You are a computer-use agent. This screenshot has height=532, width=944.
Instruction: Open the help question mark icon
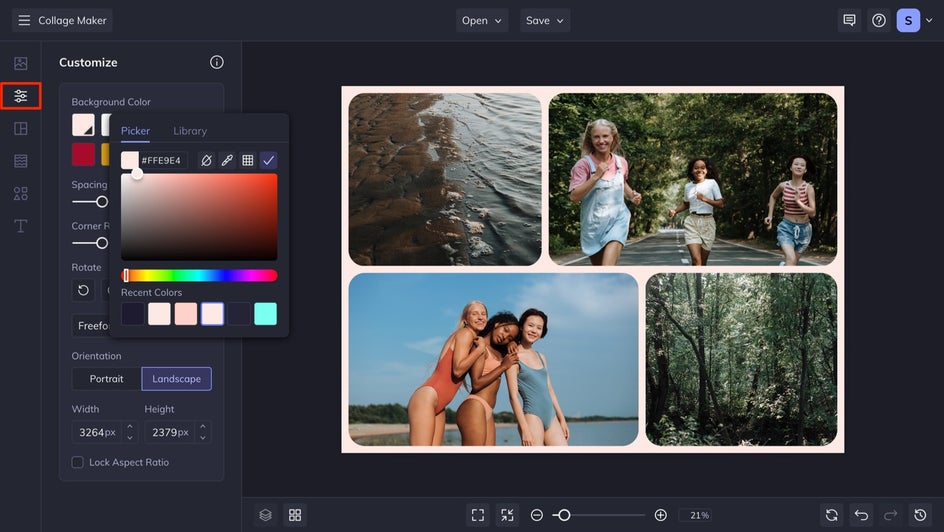pyautogui.click(x=879, y=20)
